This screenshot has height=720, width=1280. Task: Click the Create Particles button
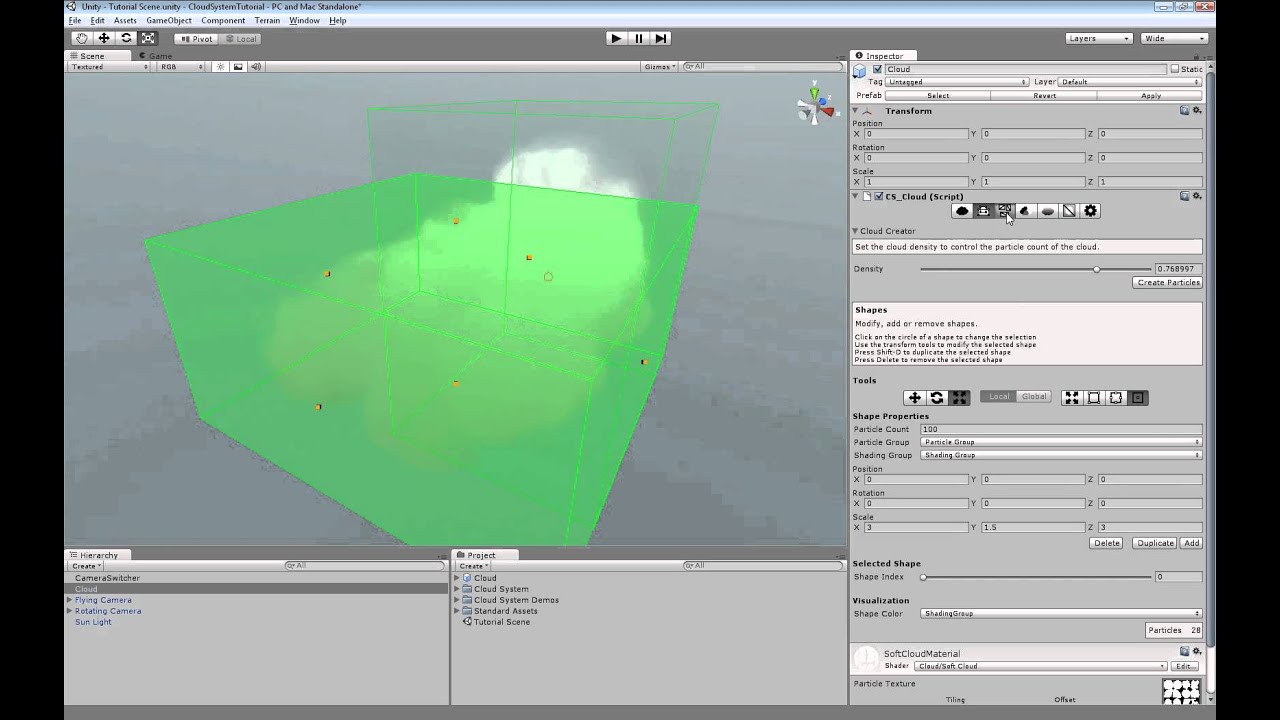[x=1170, y=282]
